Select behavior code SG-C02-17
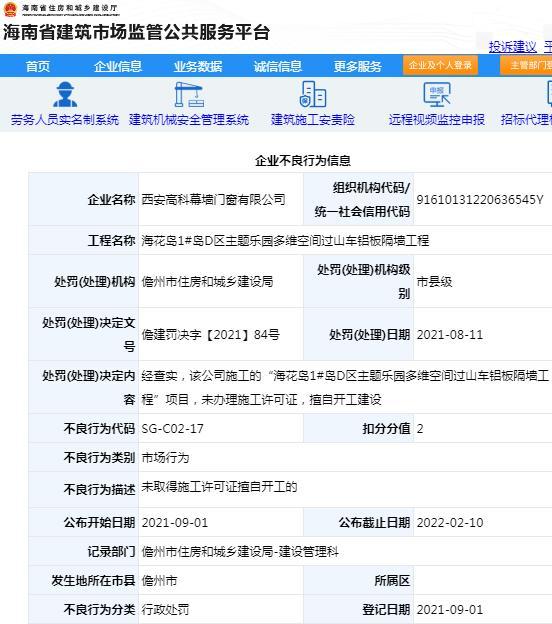 click(x=172, y=429)
